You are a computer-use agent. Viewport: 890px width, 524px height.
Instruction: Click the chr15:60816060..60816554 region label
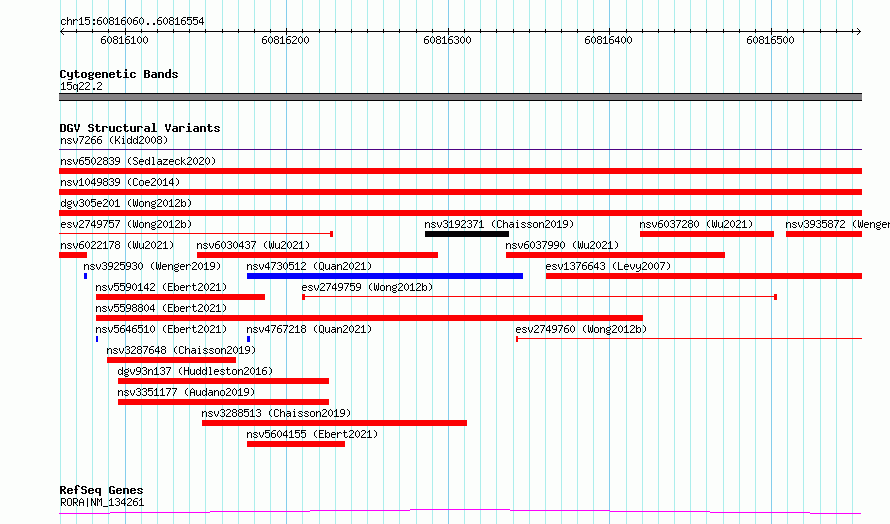[x=132, y=22]
